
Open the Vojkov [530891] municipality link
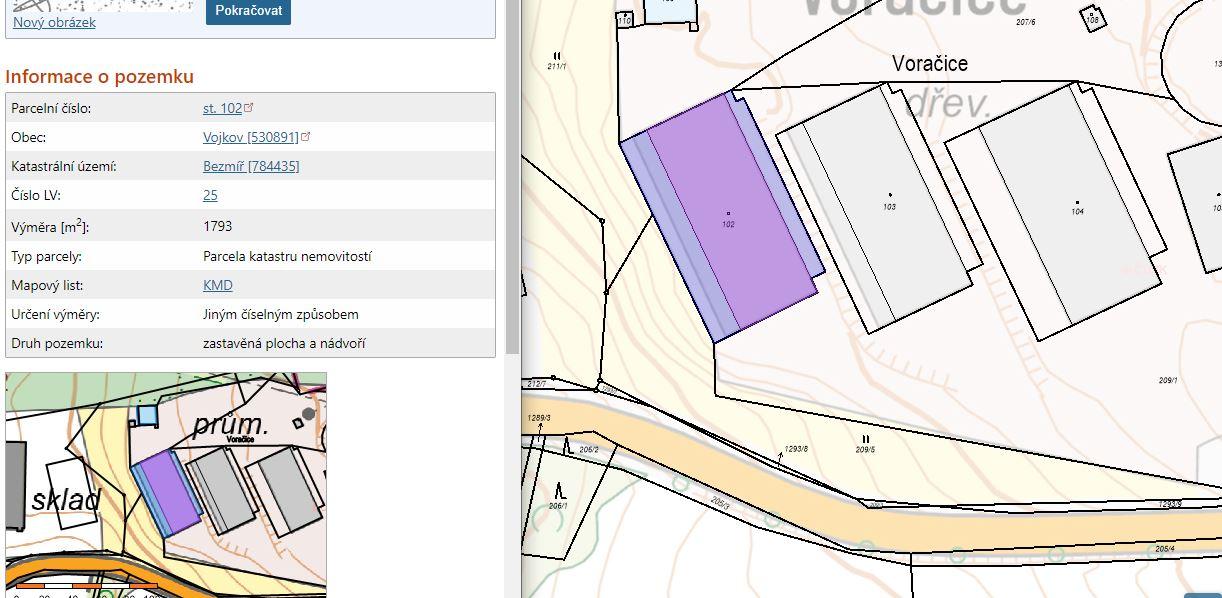coord(250,137)
